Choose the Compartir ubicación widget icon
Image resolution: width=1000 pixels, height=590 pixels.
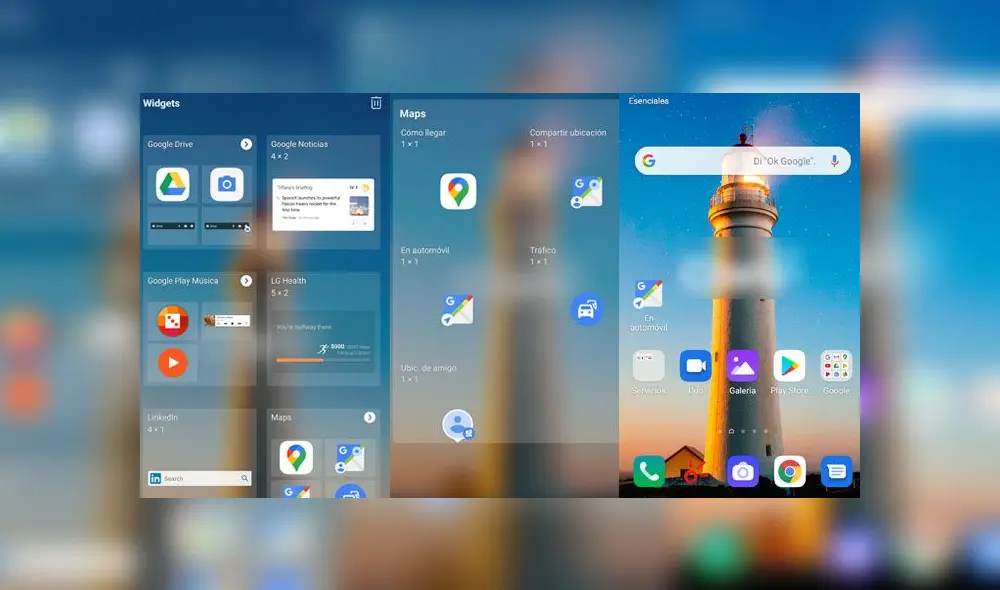[x=586, y=192]
